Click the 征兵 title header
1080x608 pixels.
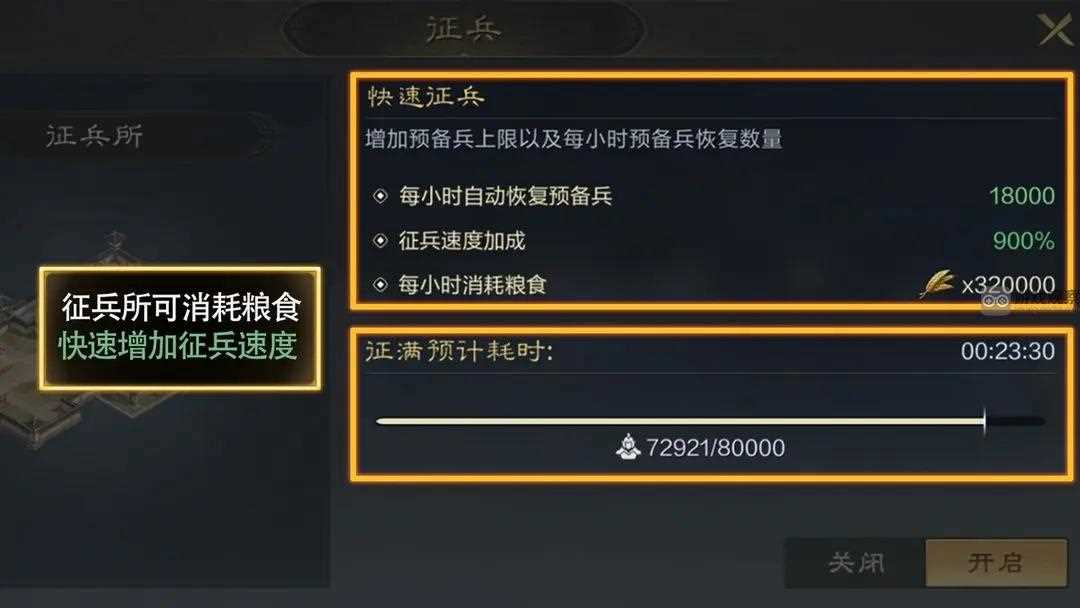point(463,30)
